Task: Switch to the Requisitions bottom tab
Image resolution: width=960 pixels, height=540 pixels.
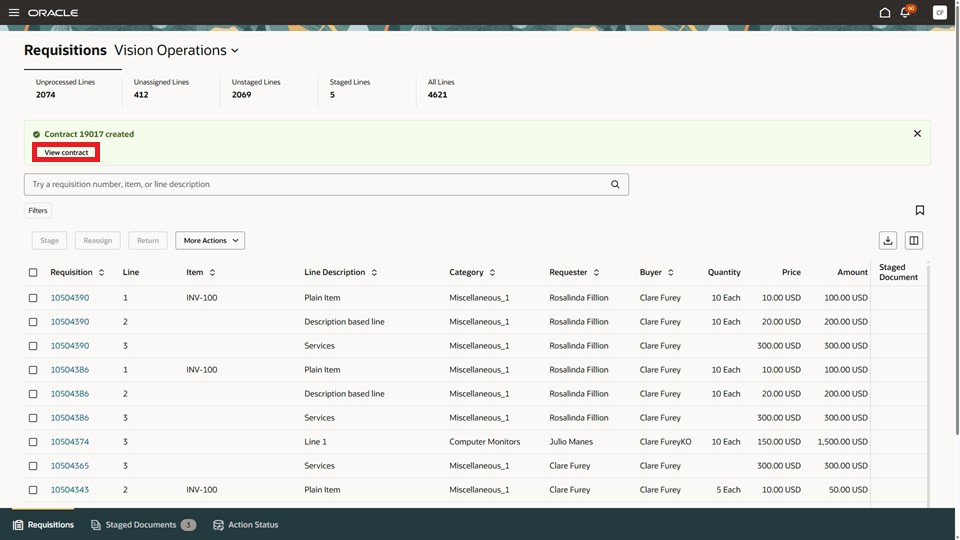Action: pos(43,525)
